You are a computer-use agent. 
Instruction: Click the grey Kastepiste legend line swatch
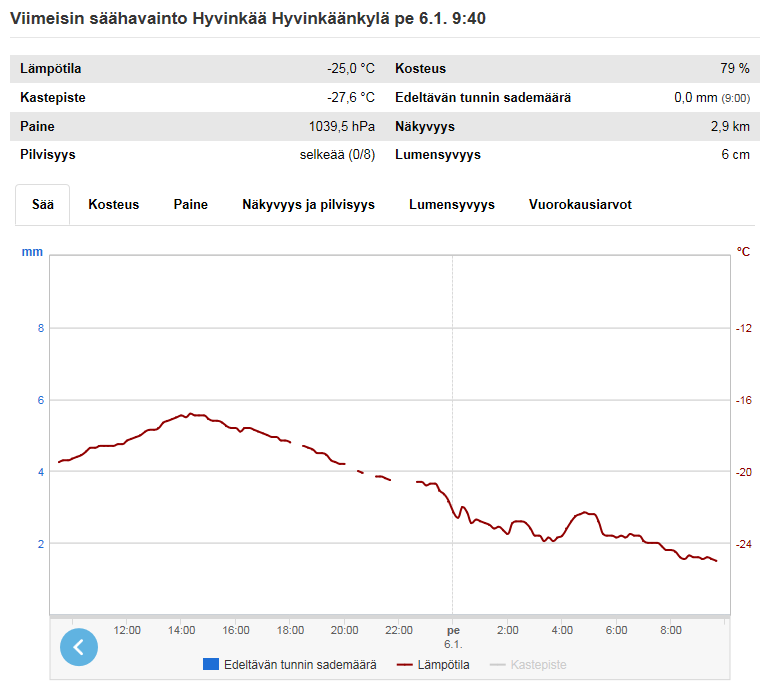(498, 665)
